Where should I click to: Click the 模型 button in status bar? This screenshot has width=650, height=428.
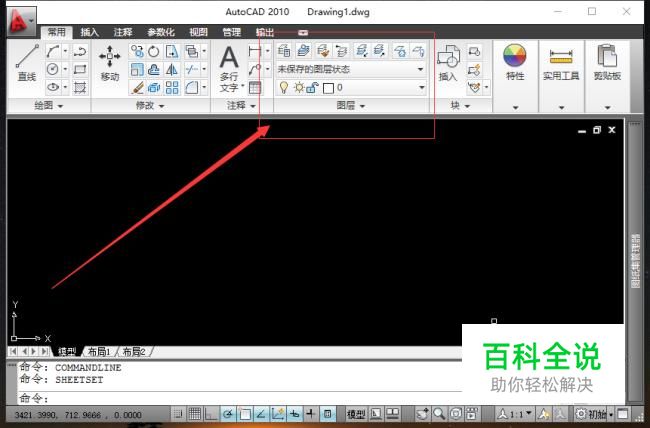tap(356, 414)
